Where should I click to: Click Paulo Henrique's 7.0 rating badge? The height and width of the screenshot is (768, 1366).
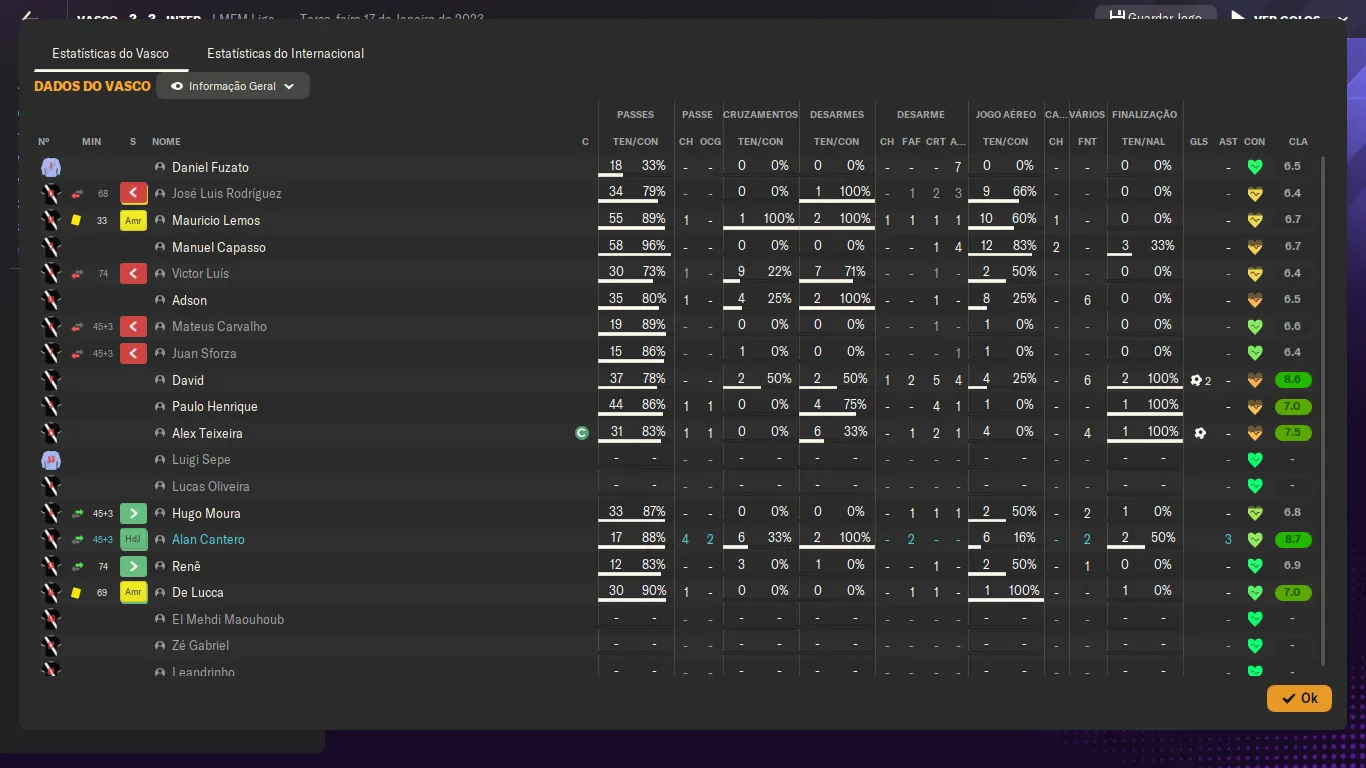(1293, 407)
